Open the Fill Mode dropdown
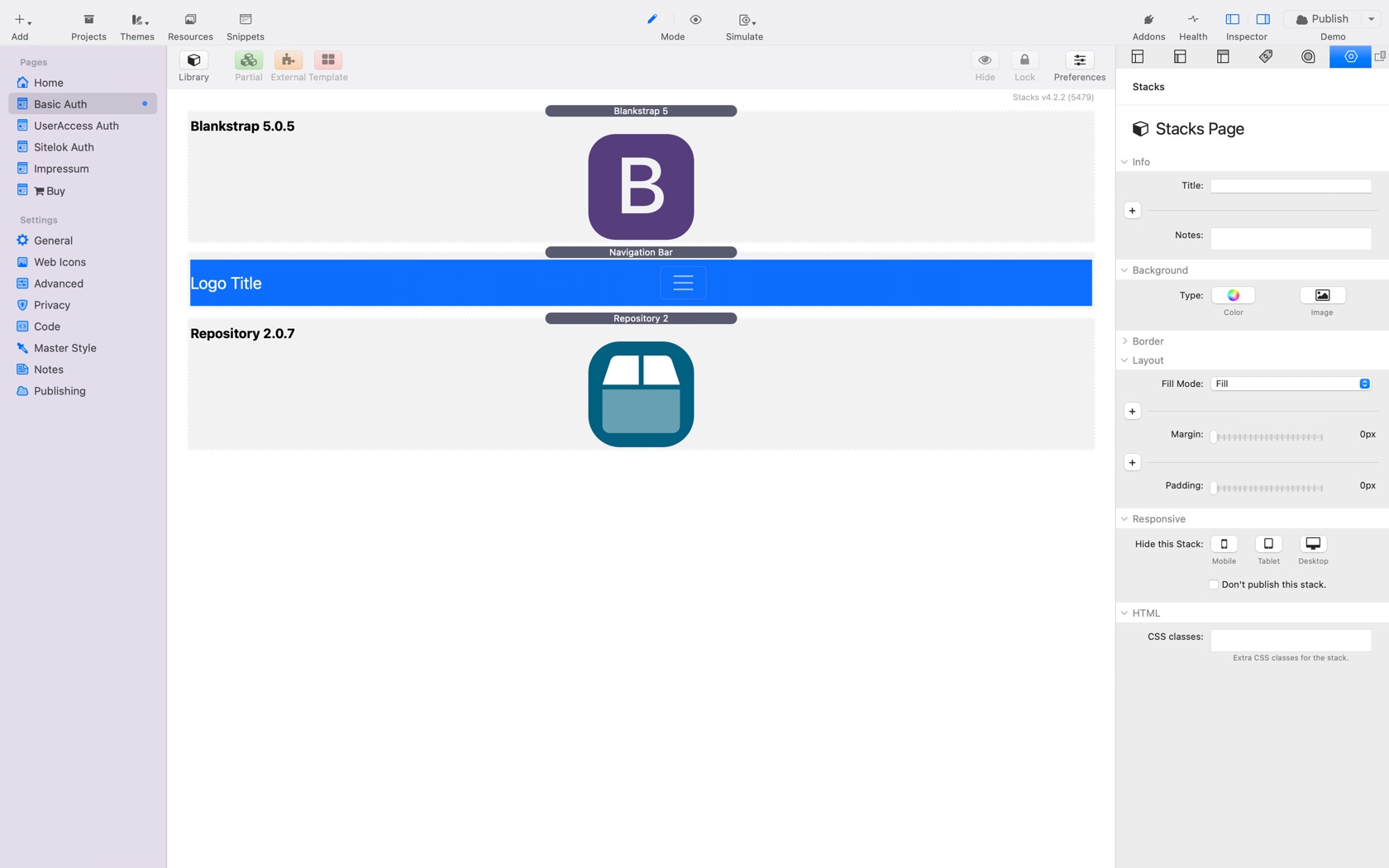1389x868 pixels. coord(1291,384)
